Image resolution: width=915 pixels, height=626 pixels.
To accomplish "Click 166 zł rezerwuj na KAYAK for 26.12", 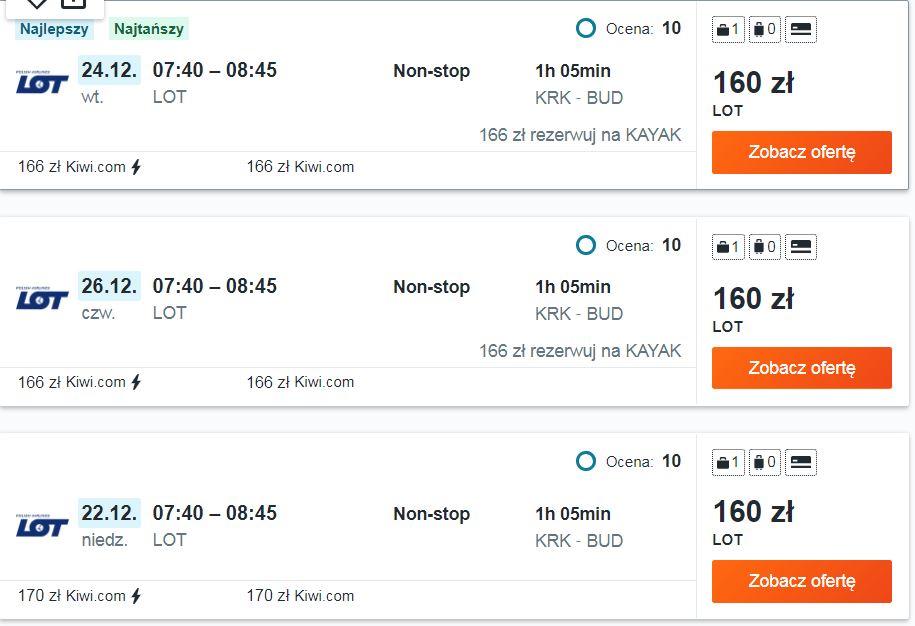I will [x=580, y=351].
